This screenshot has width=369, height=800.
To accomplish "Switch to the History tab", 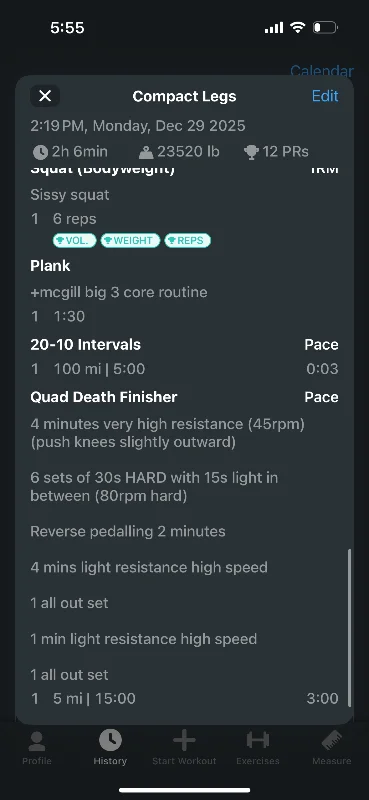I will tap(110, 748).
